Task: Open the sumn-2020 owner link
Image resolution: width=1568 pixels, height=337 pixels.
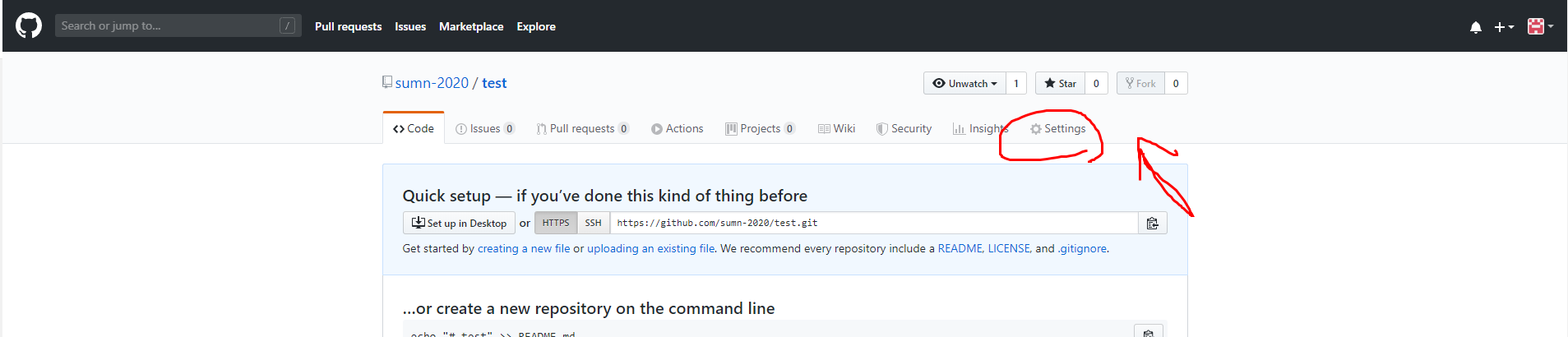Action: [x=432, y=83]
